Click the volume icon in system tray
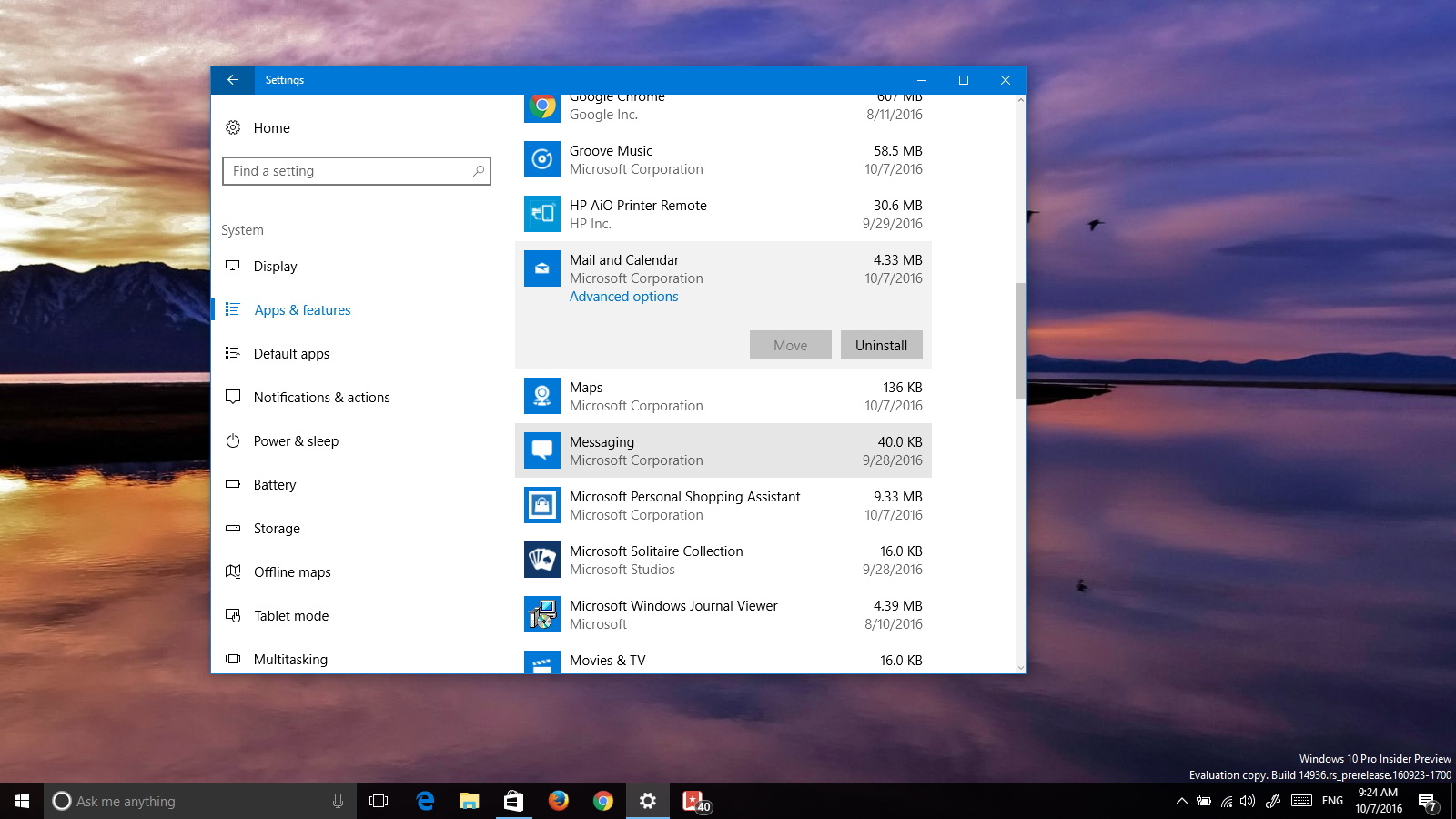This screenshot has height=819, width=1456. coord(1248,801)
